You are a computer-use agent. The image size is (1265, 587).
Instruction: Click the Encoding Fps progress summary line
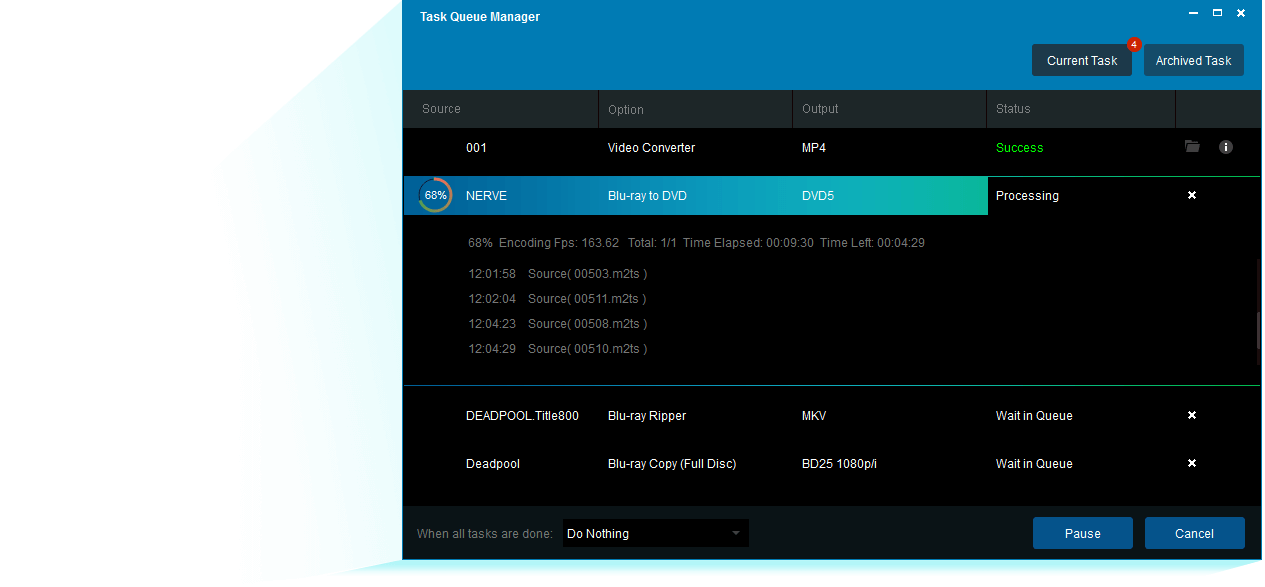(x=696, y=243)
